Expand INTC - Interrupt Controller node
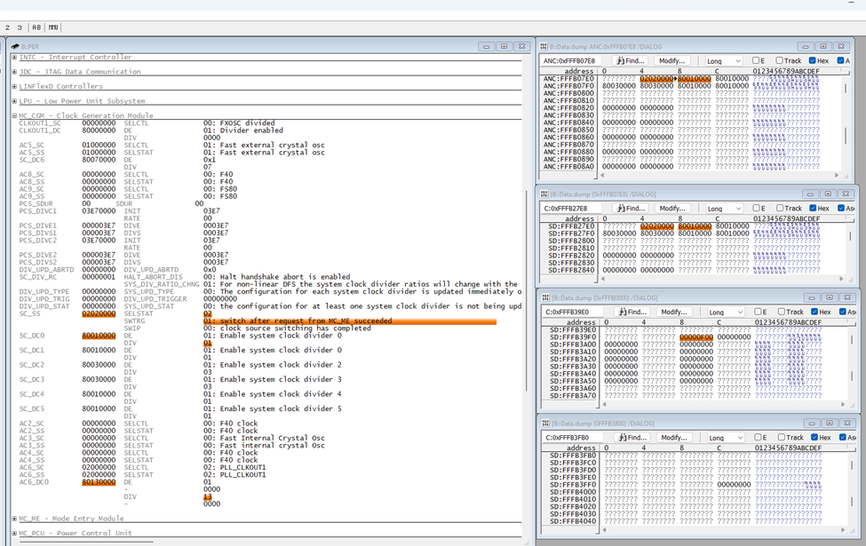866x546 pixels. coord(15,57)
